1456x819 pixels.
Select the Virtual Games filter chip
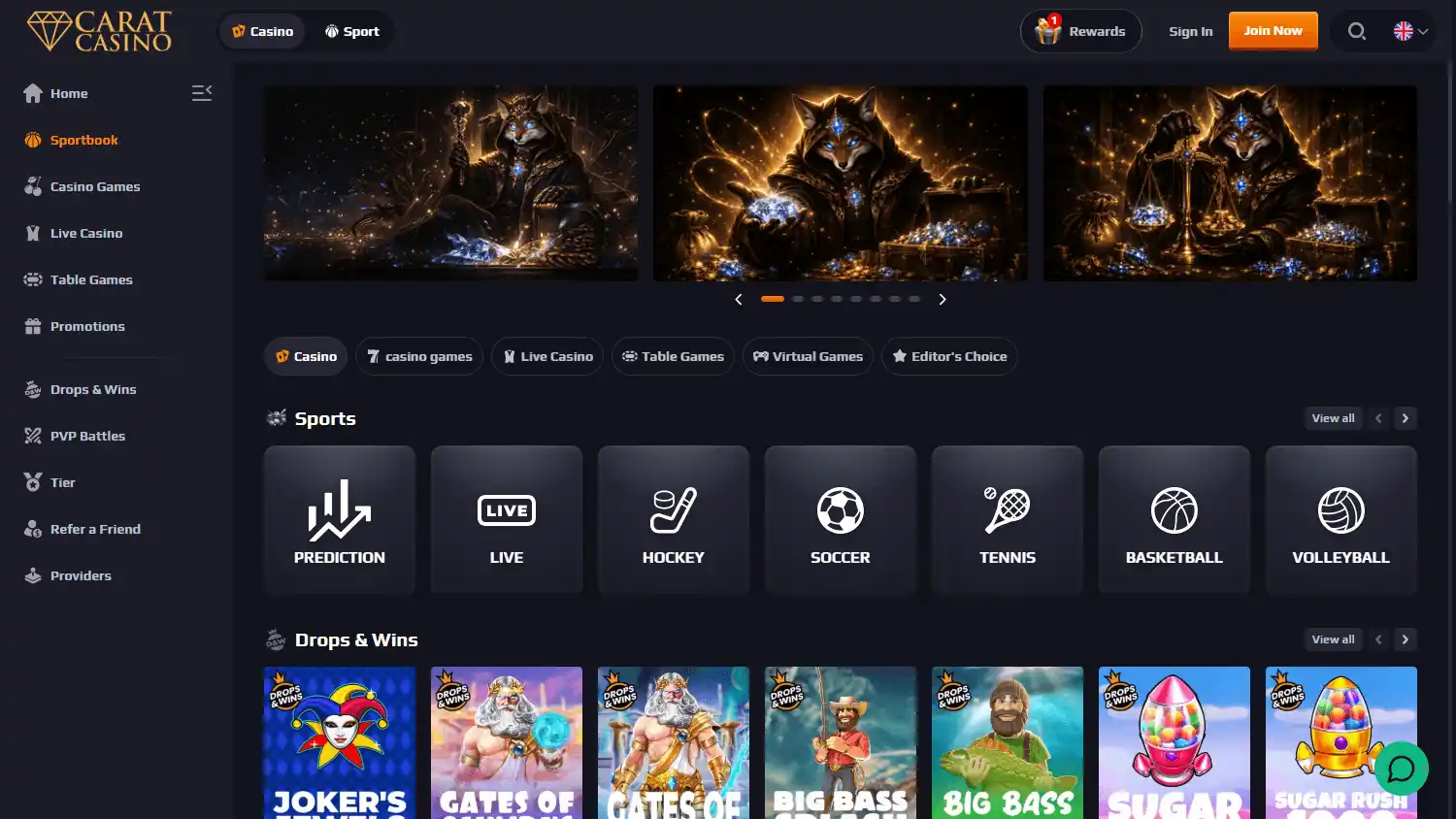tap(809, 356)
